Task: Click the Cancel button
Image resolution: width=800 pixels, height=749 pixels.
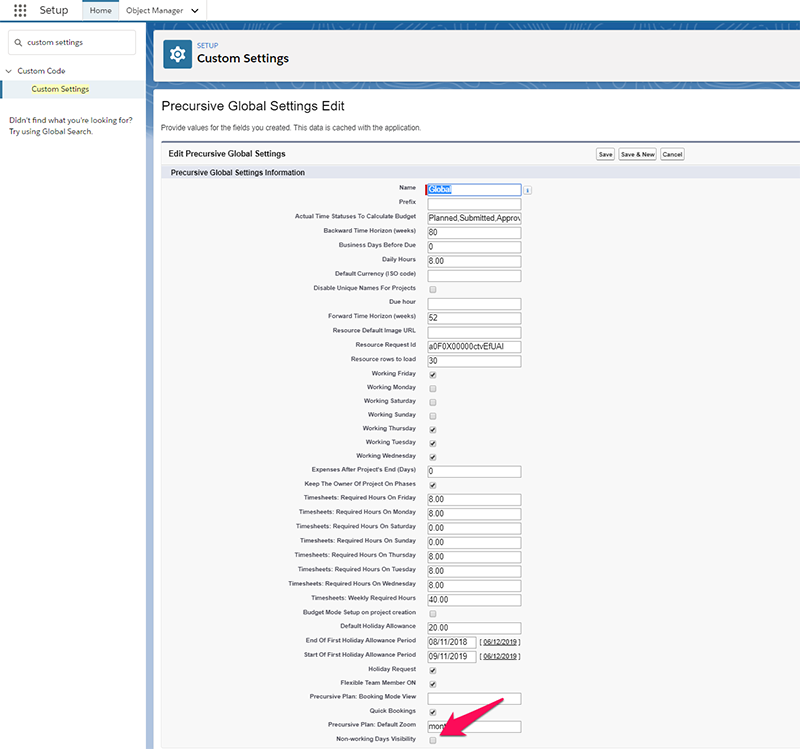Action: pos(672,154)
